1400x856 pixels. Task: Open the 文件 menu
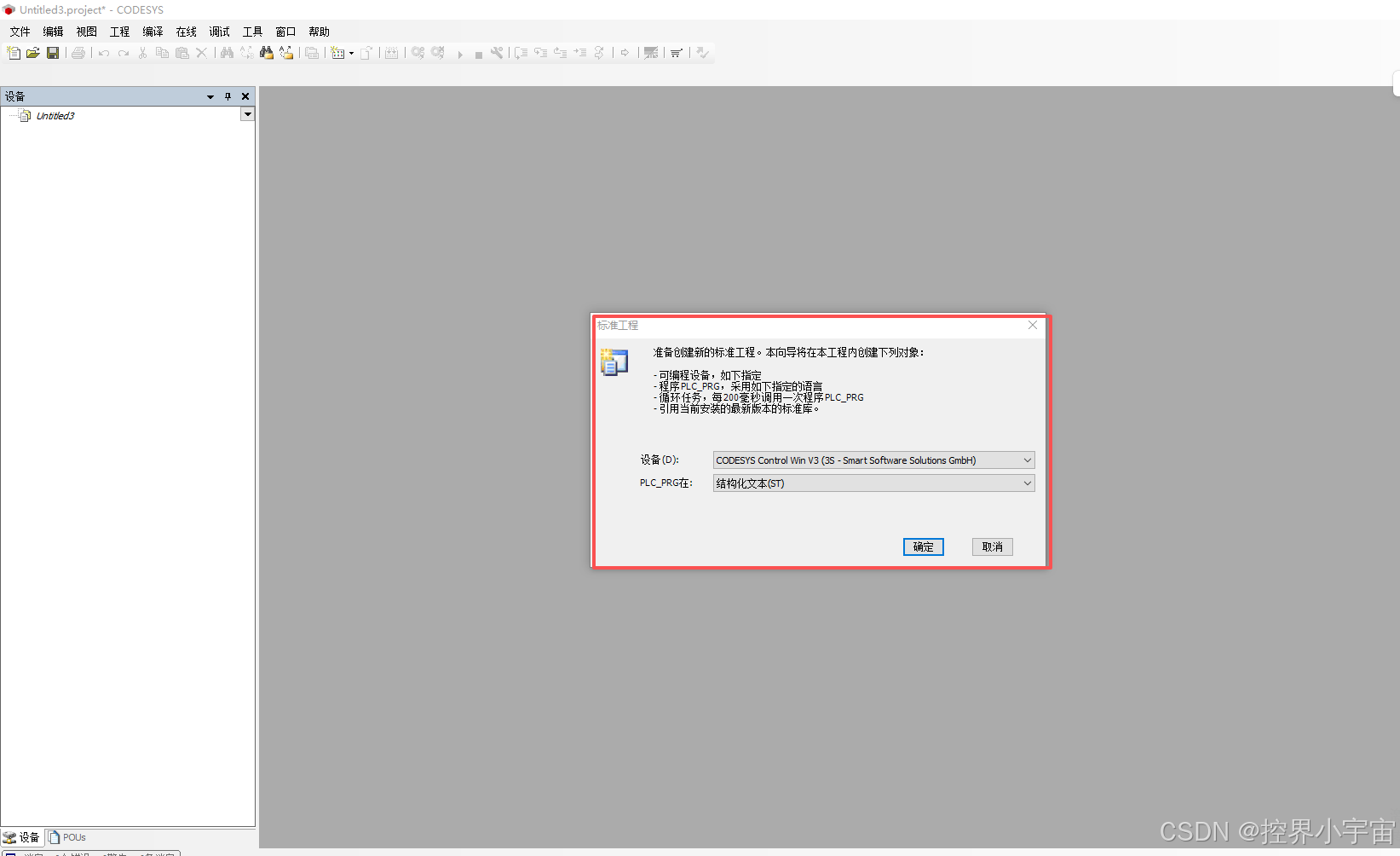(20, 32)
